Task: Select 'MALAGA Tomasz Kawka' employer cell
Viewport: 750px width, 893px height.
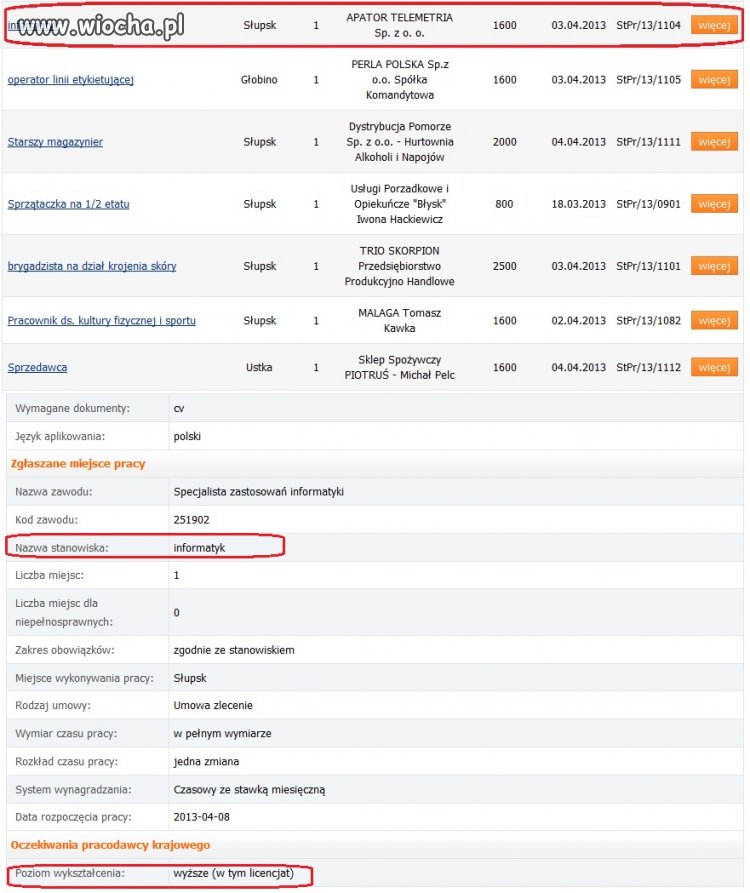Action: coord(399,321)
